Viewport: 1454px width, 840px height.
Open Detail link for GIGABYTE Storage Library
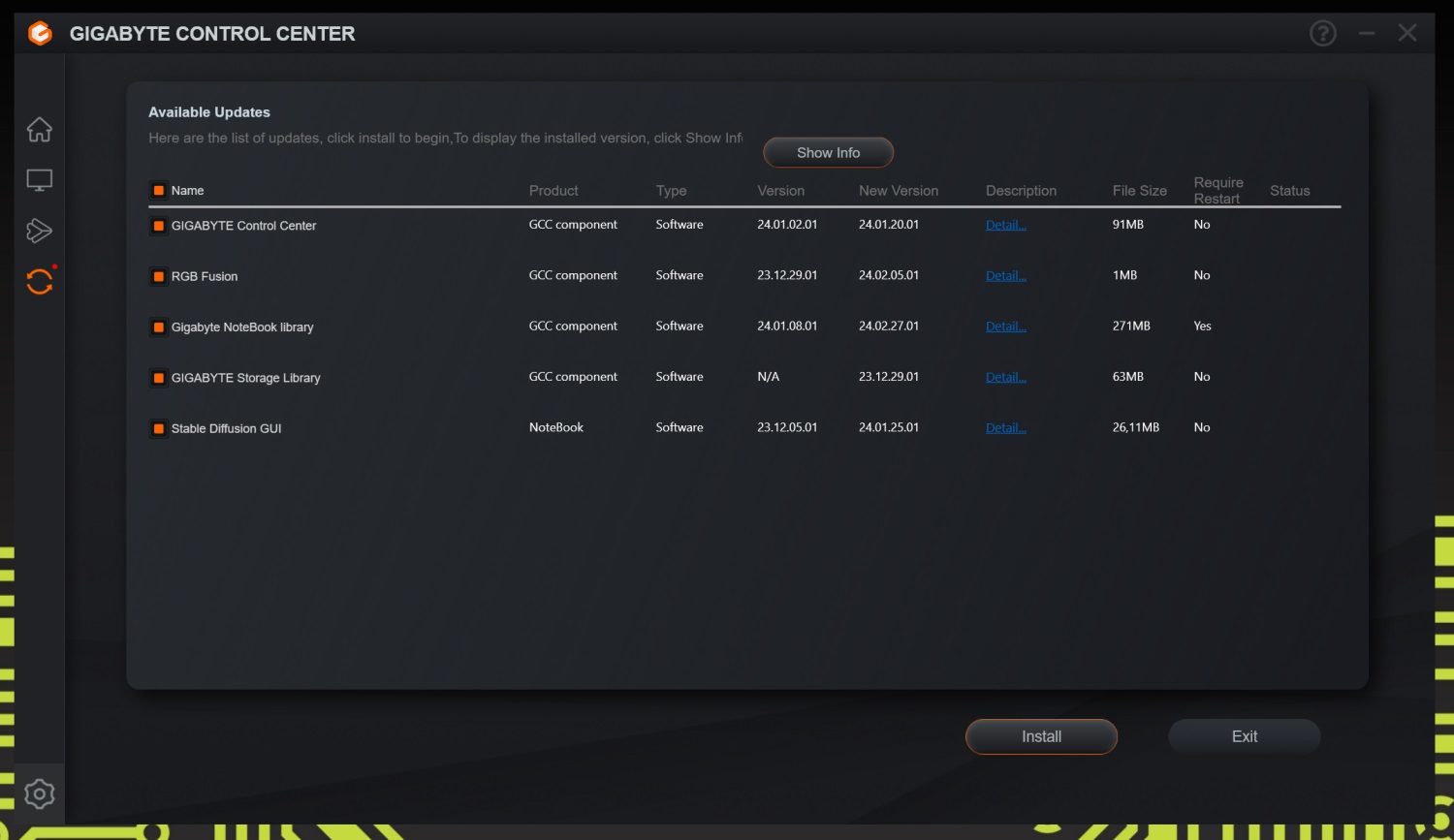tap(1006, 377)
